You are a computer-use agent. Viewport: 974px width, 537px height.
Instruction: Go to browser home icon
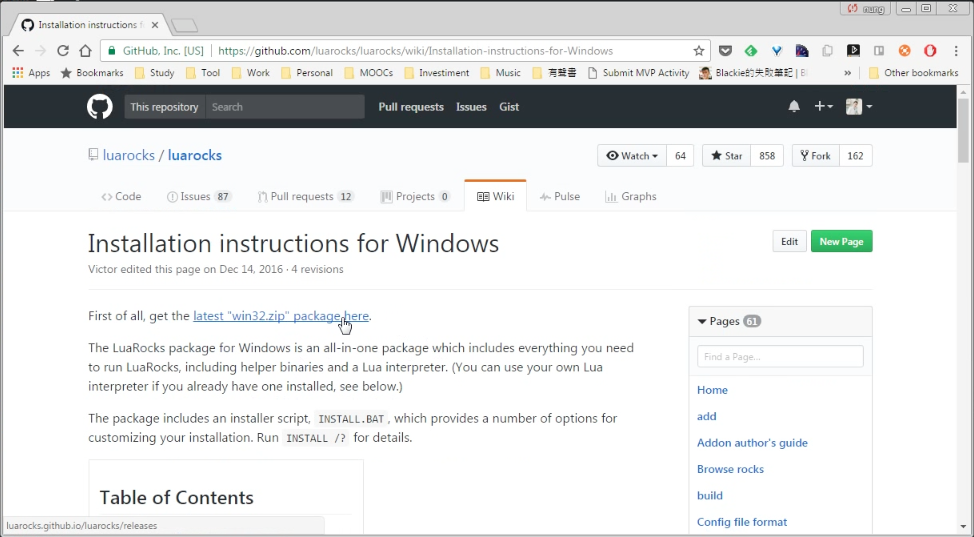(86, 51)
